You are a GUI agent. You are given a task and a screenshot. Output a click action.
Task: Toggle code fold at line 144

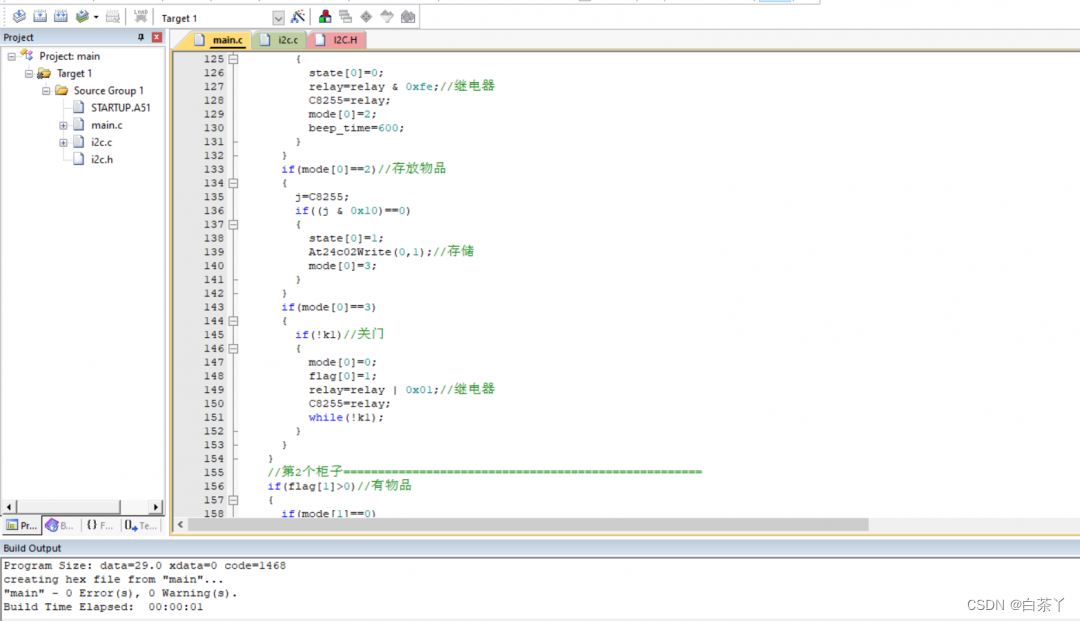coord(233,321)
